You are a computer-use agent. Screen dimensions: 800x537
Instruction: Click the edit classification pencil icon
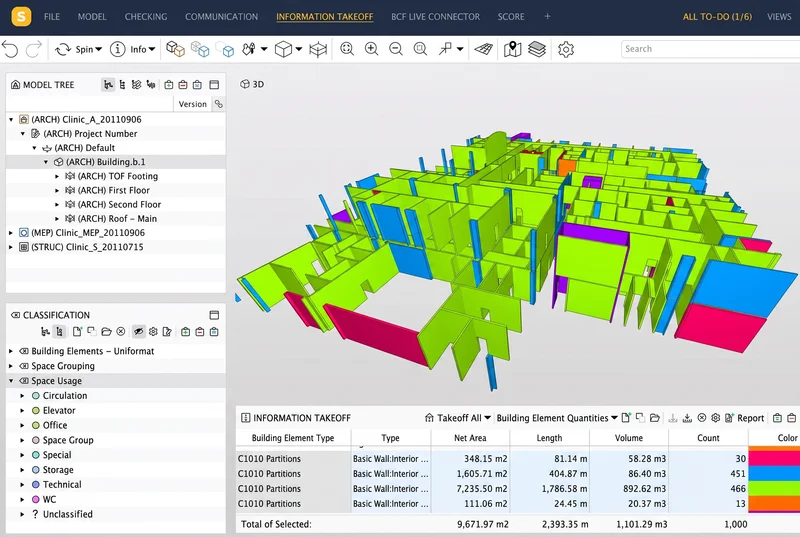pyautogui.click(x=167, y=331)
